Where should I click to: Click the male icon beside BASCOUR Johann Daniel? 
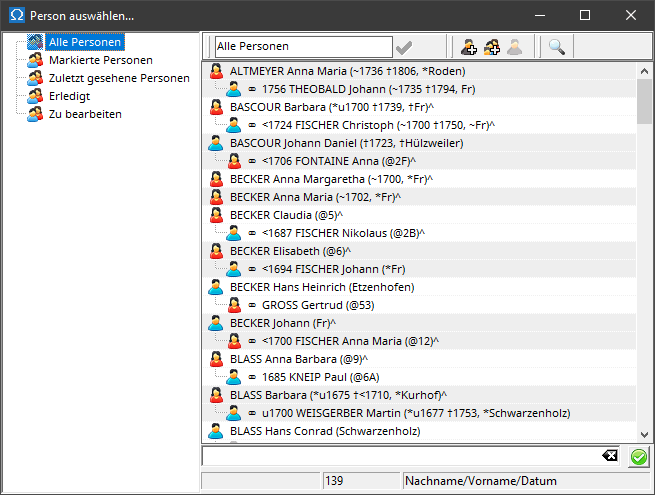coord(215,143)
